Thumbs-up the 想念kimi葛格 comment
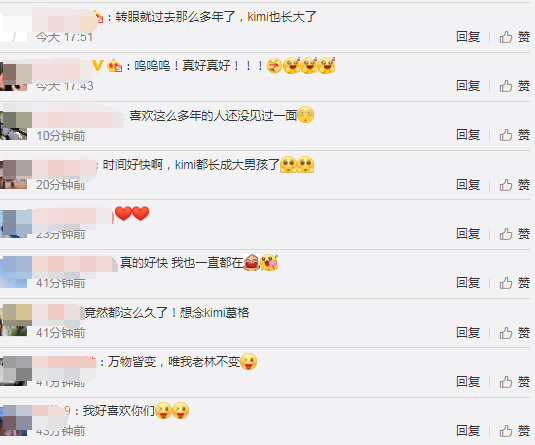 click(x=515, y=333)
